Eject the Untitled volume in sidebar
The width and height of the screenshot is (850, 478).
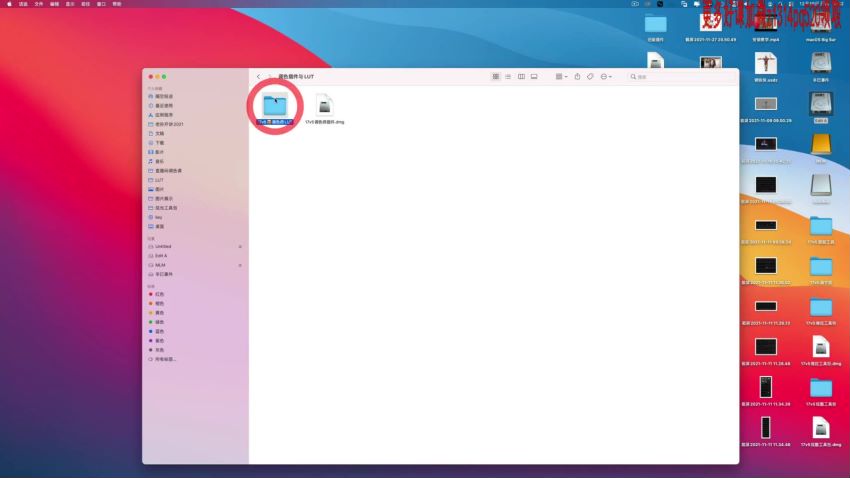(x=240, y=246)
